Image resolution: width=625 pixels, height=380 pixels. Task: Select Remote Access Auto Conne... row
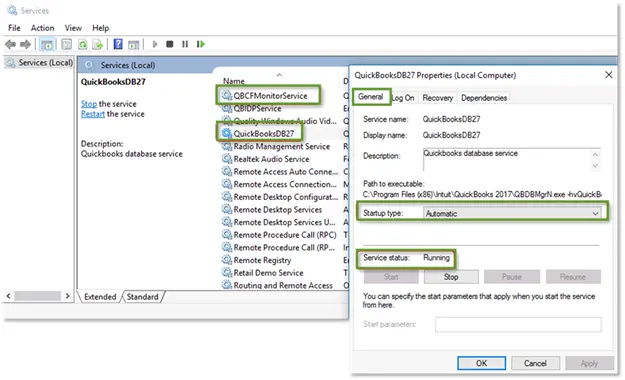(285, 172)
